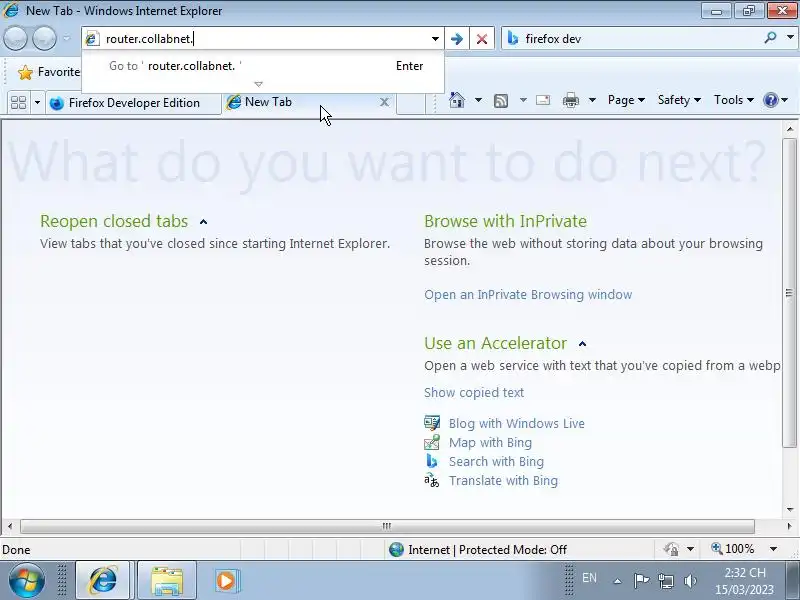
Task: Click the Quick Tabs icon
Action: click(19, 103)
